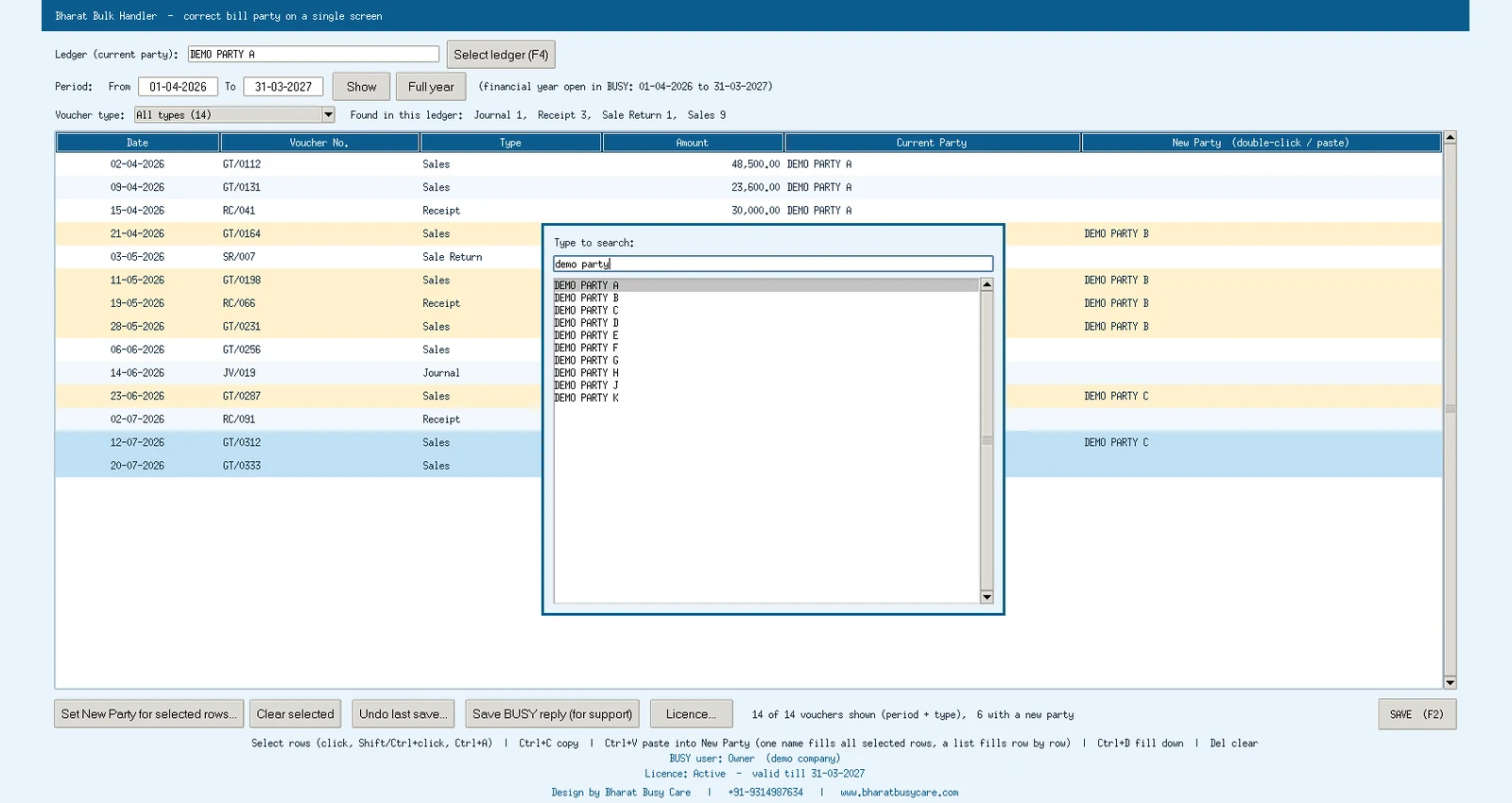Click the Type to search input box
Screen dimensions: 1512x803
tap(773, 264)
